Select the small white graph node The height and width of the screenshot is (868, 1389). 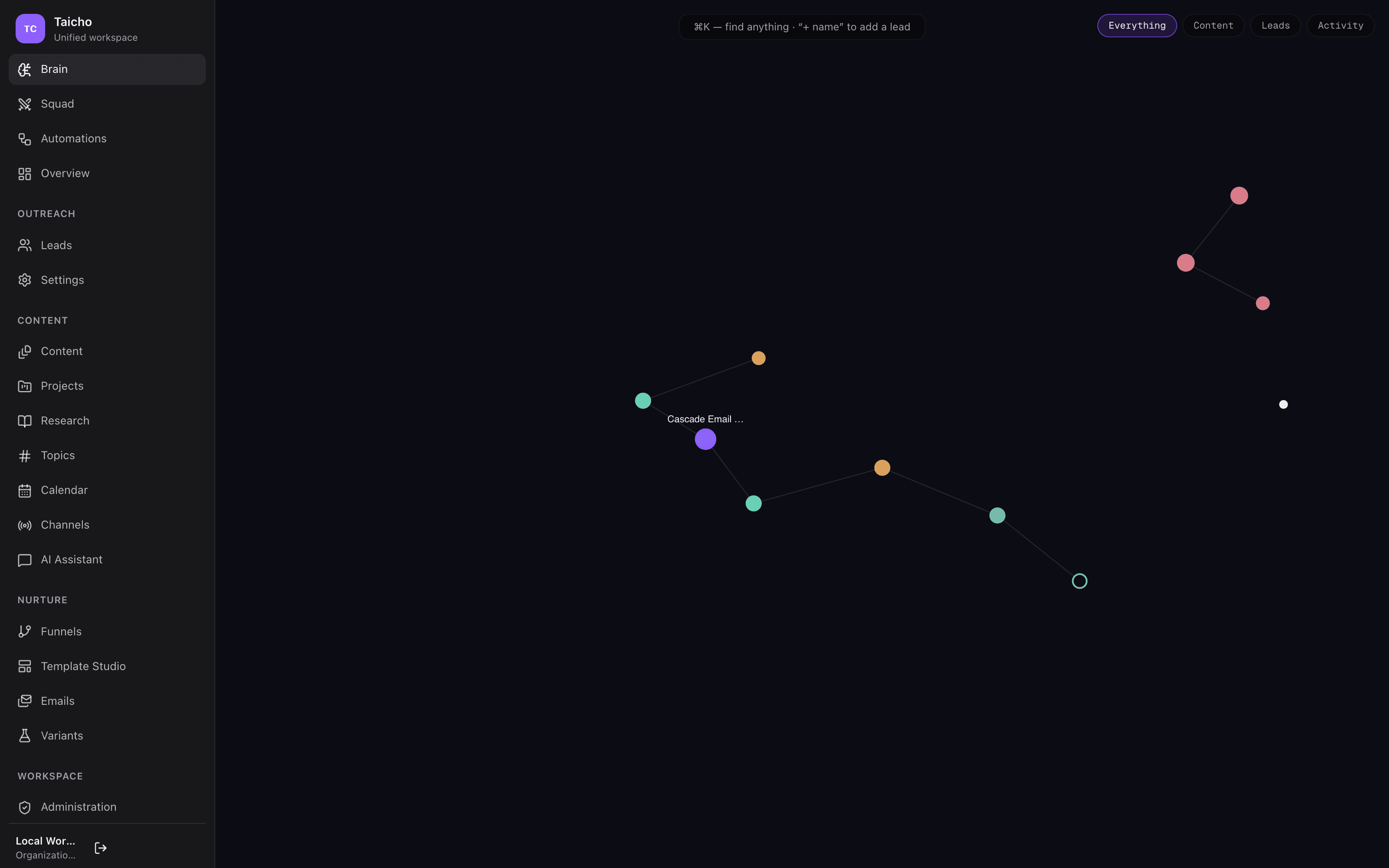point(1284,405)
